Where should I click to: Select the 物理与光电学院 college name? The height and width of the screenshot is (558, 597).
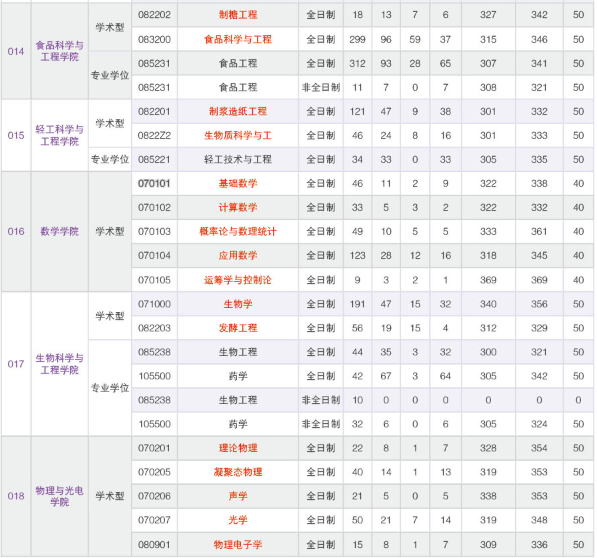60,496
